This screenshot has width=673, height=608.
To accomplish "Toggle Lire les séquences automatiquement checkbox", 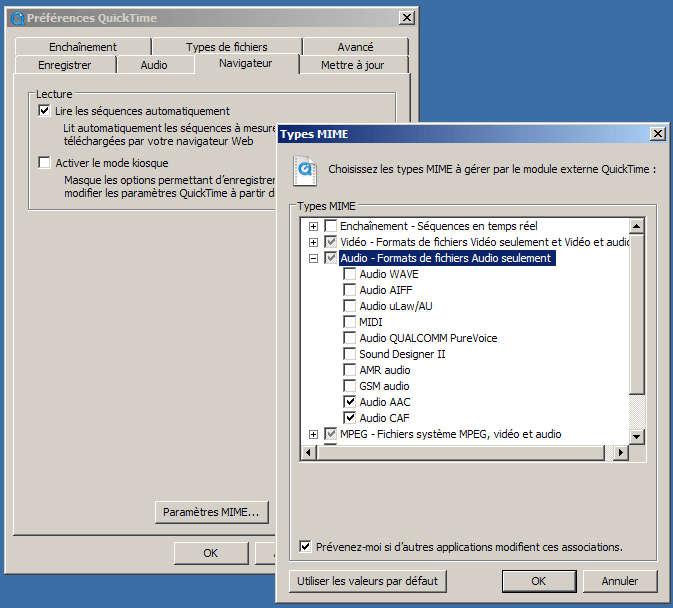I will [x=44, y=111].
